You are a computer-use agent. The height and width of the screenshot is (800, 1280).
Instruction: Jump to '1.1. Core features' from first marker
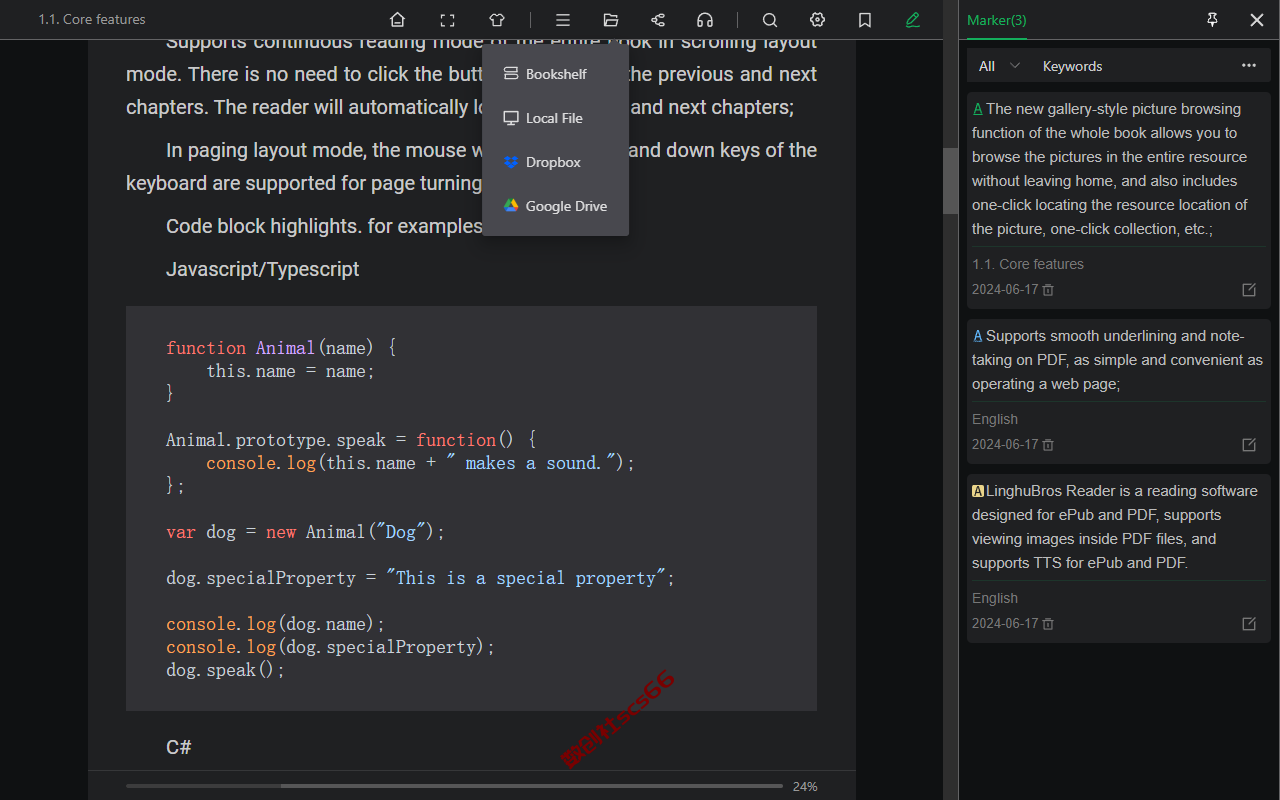[1028, 264]
